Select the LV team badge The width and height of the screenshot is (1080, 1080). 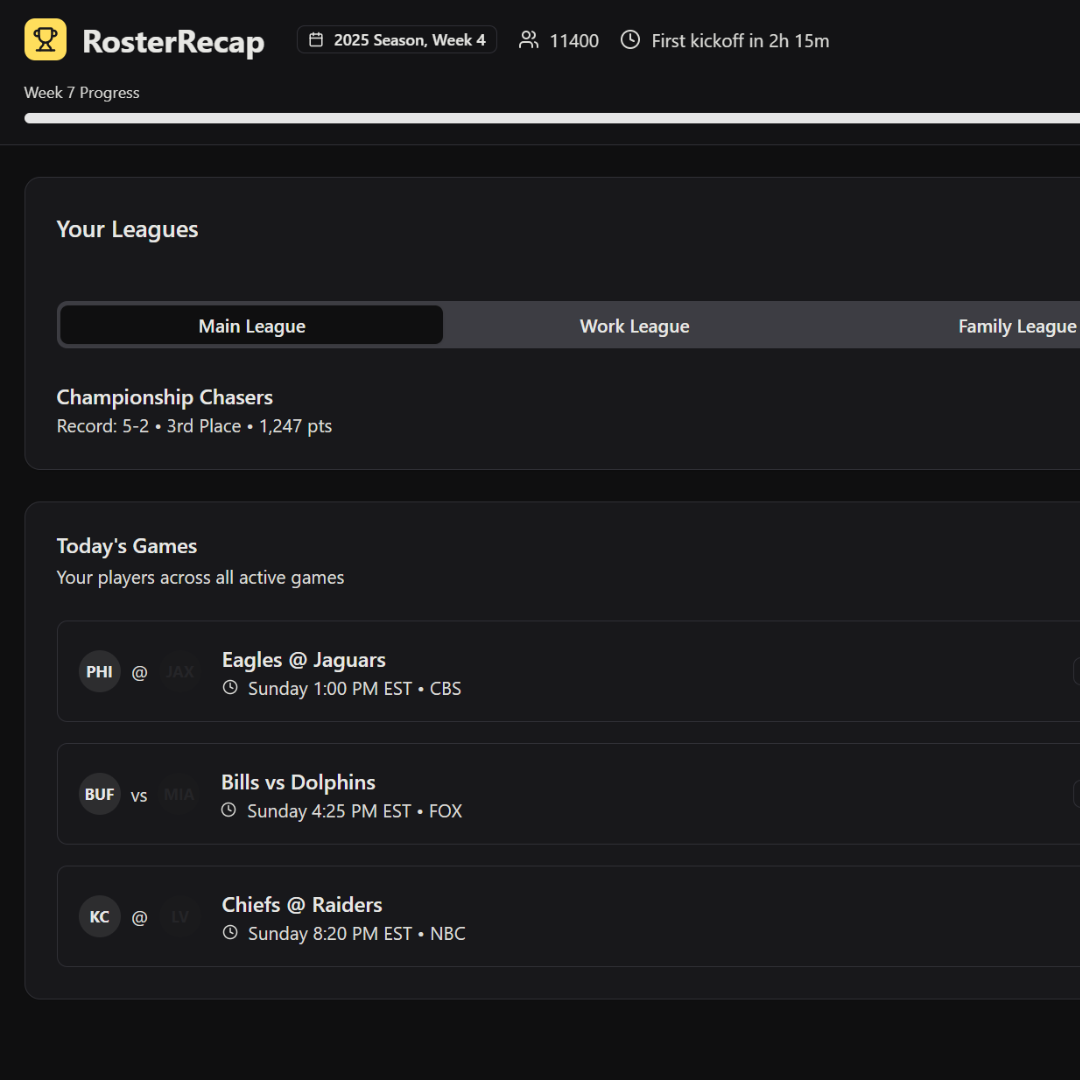pyautogui.click(x=180, y=917)
